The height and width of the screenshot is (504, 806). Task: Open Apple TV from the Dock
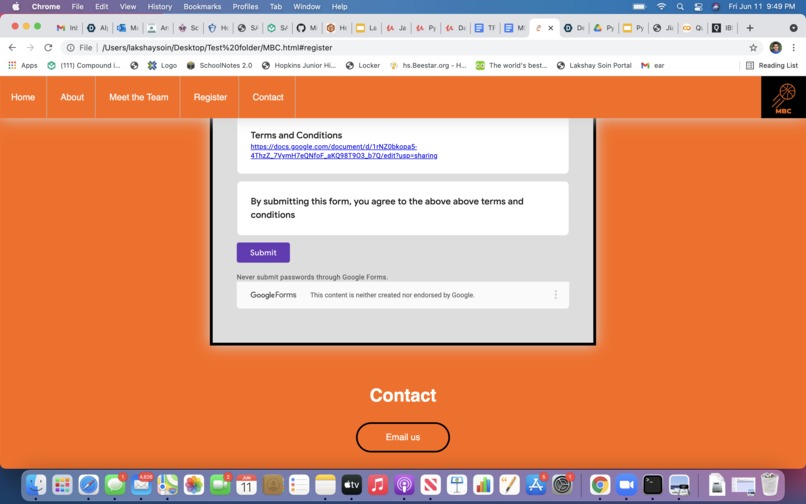click(x=352, y=484)
